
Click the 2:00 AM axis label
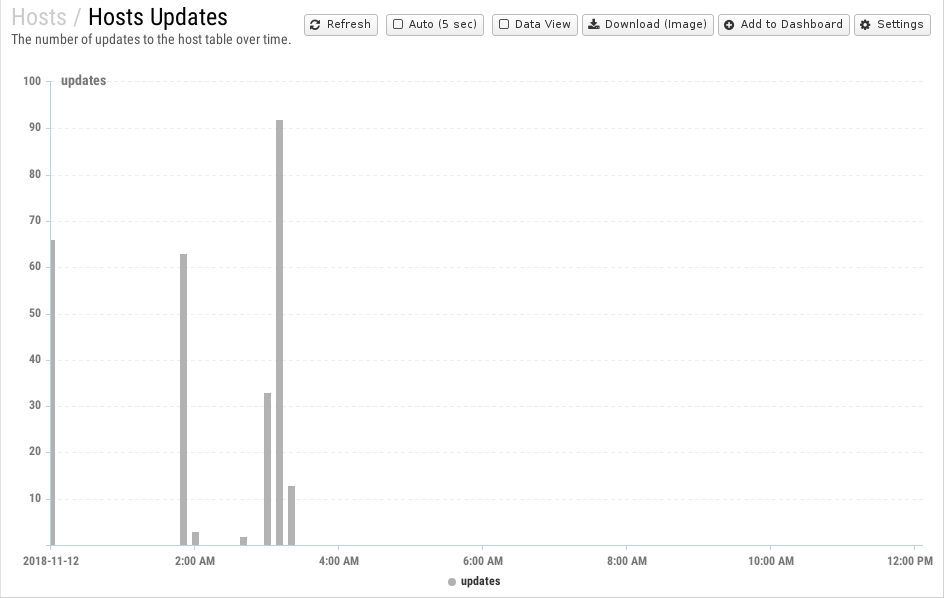[x=194, y=561]
